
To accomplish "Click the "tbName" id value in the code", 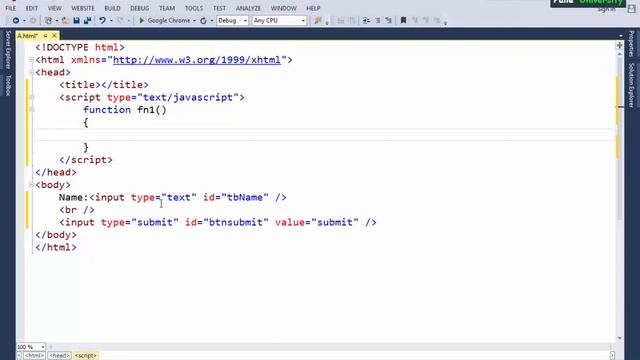I will (245, 198).
